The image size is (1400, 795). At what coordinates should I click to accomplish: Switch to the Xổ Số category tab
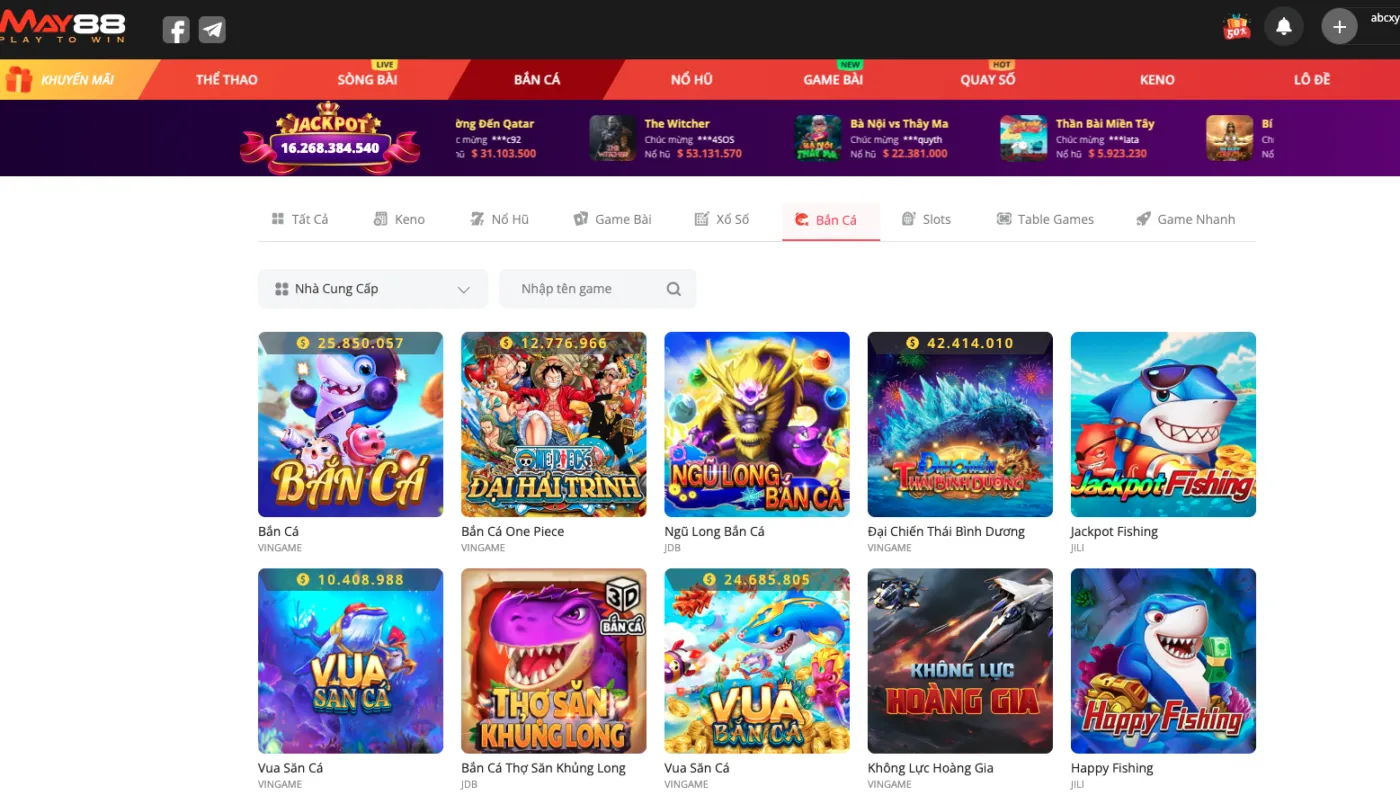722,219
